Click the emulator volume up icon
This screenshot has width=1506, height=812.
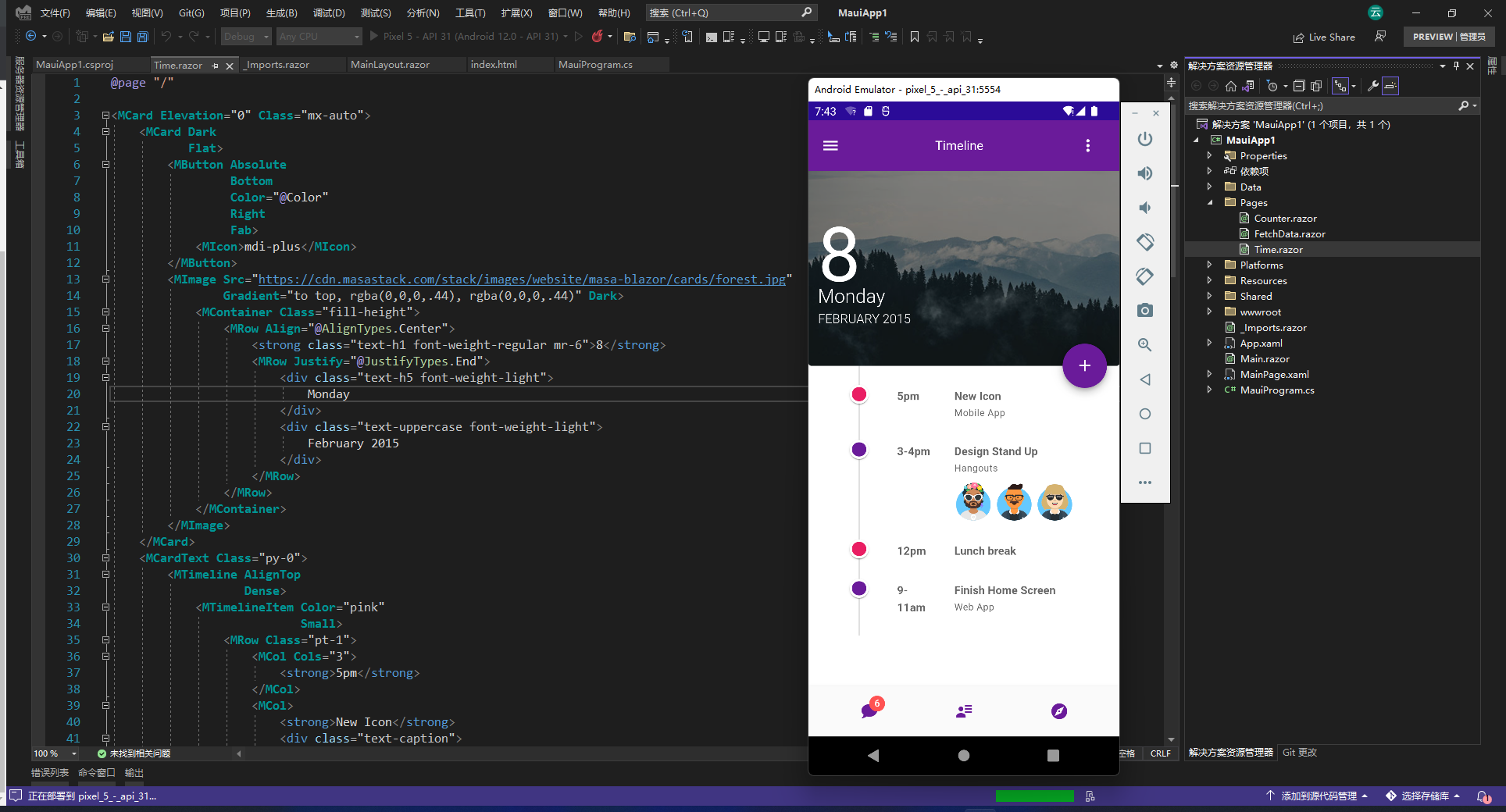[1144, 173]
